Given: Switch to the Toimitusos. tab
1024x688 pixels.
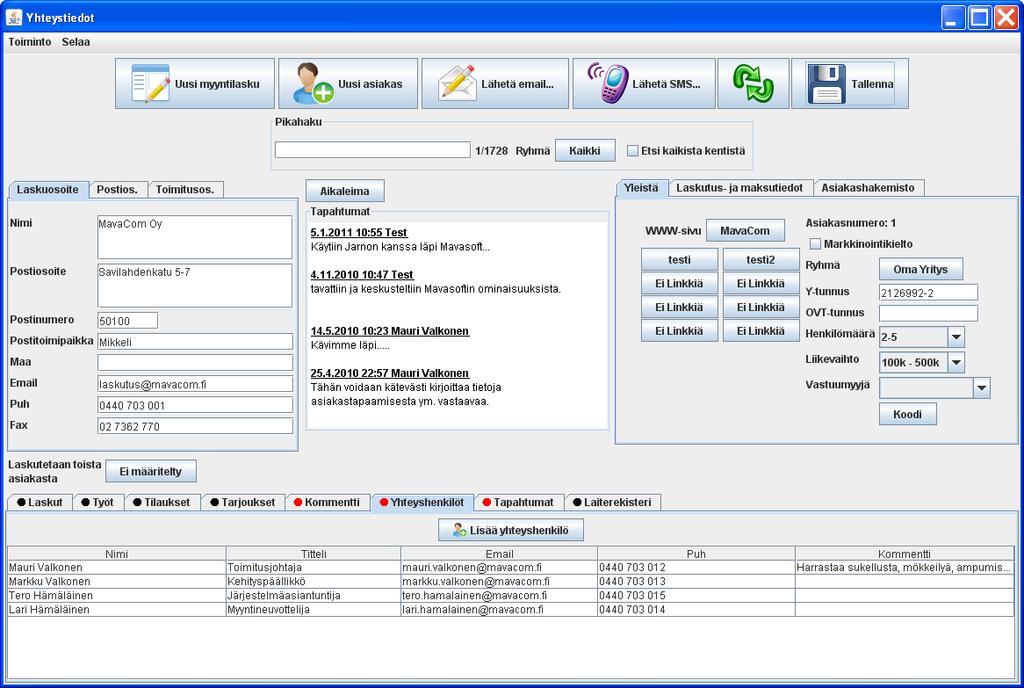Looking at the screenshot, I should (x=185, y=189).
